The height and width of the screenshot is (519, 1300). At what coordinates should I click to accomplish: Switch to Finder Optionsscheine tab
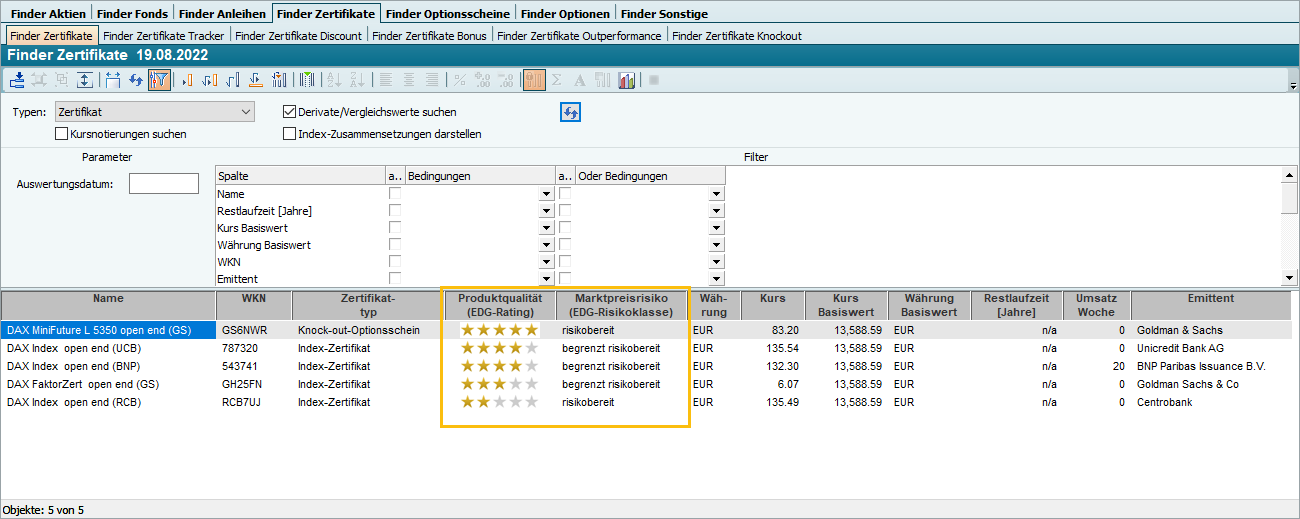tap(448, 14)
